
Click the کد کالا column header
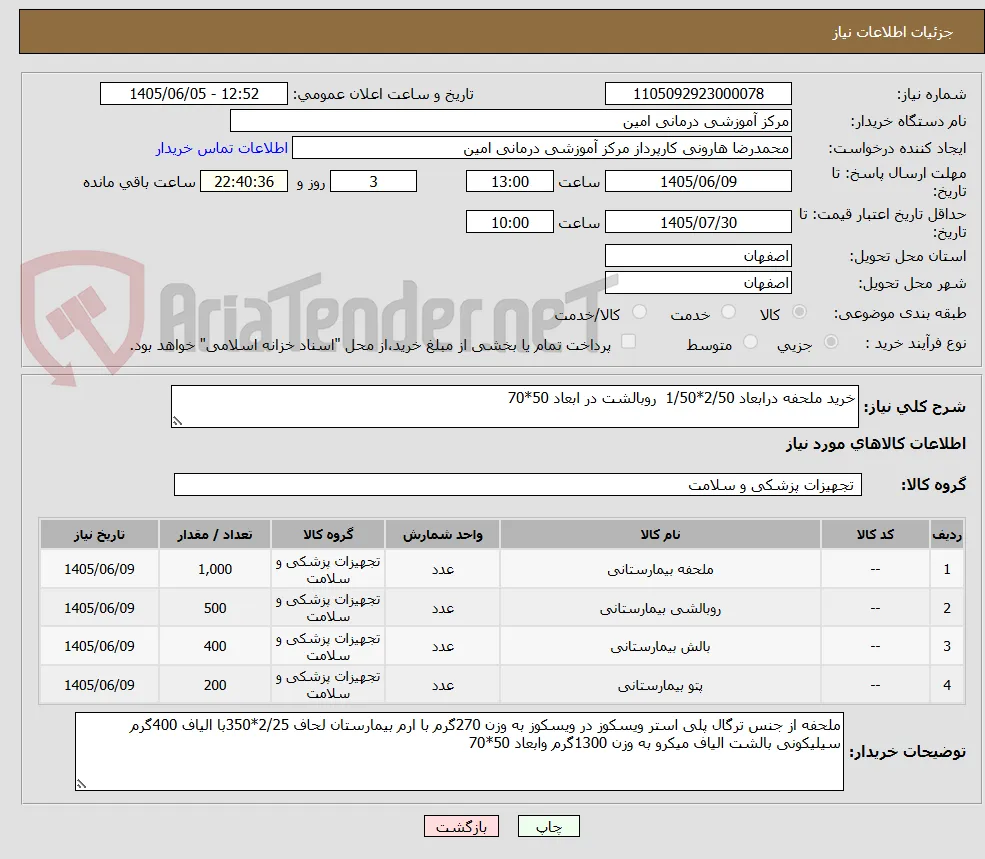click(875, 534)
